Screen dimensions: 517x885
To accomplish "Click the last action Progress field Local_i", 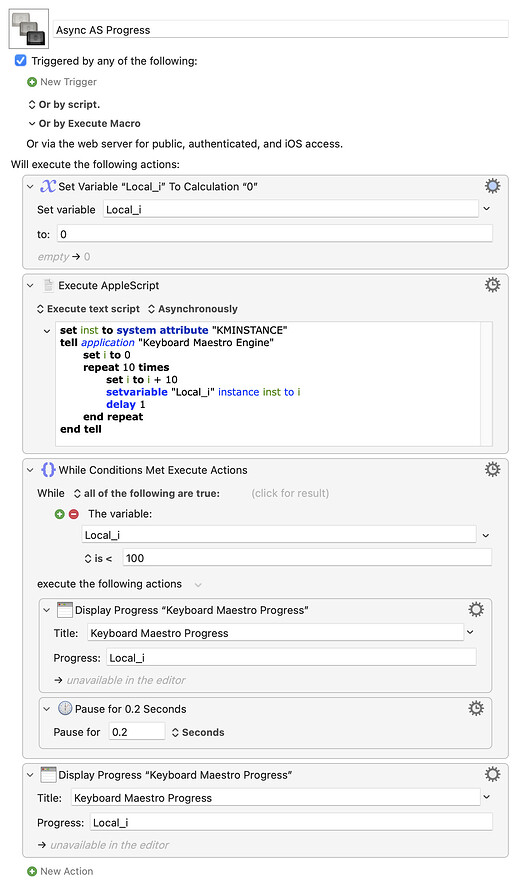I will pos(291,823).
